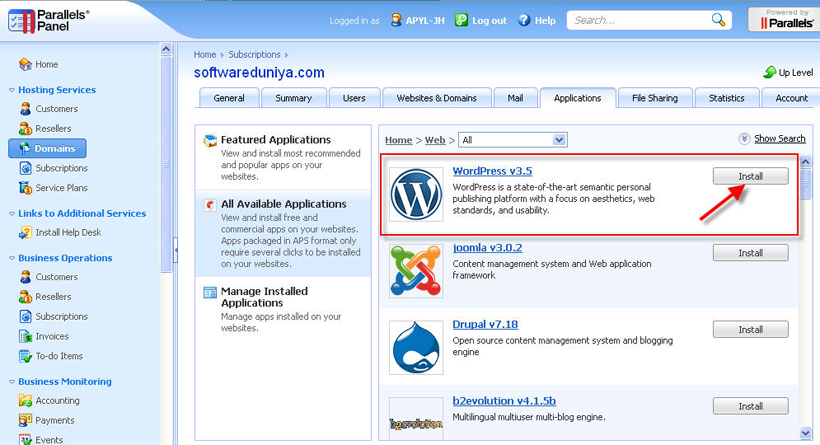Click the Web link in application path
820x445 pixels.
435,140
